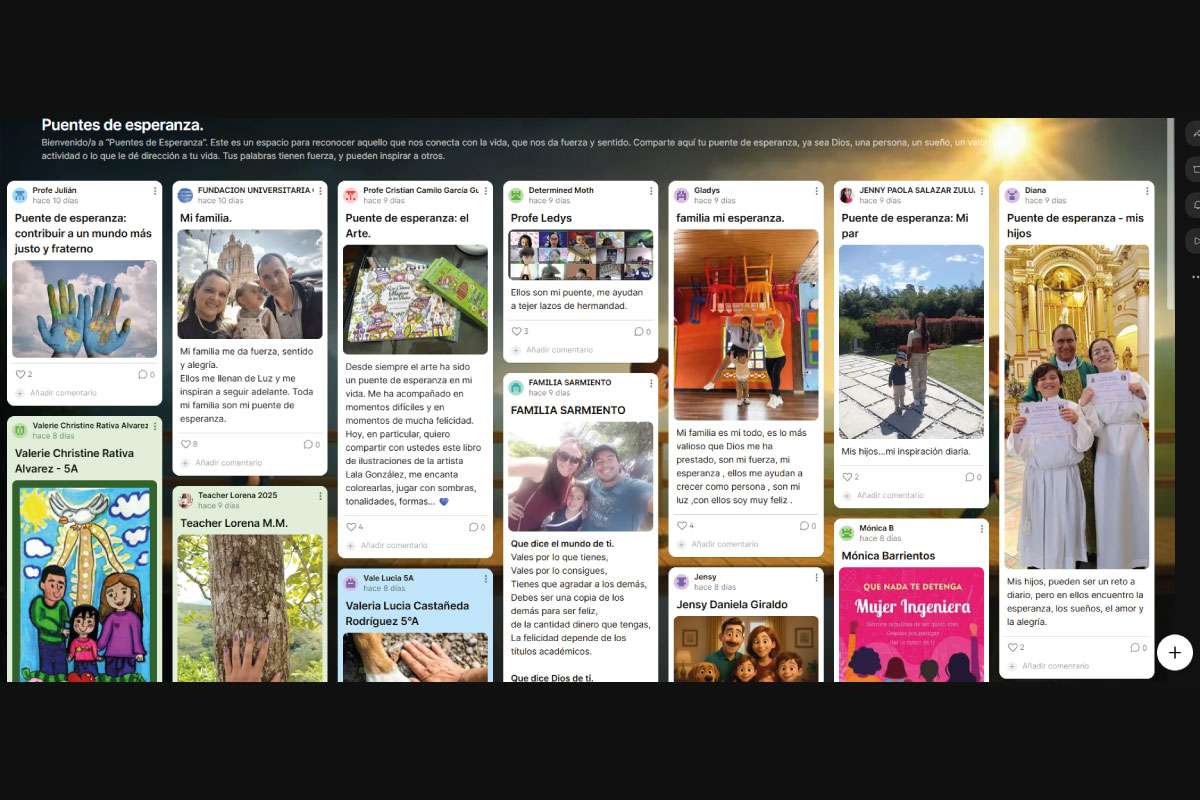Click Profe Cristian Camilo's avatar icon
The height and width of the screenshot is (800, 1200).
click(351, 195)
